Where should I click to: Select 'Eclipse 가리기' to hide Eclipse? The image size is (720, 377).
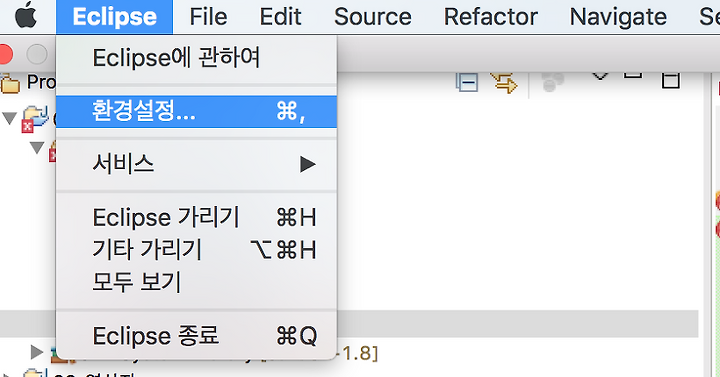tap(197, 217)
